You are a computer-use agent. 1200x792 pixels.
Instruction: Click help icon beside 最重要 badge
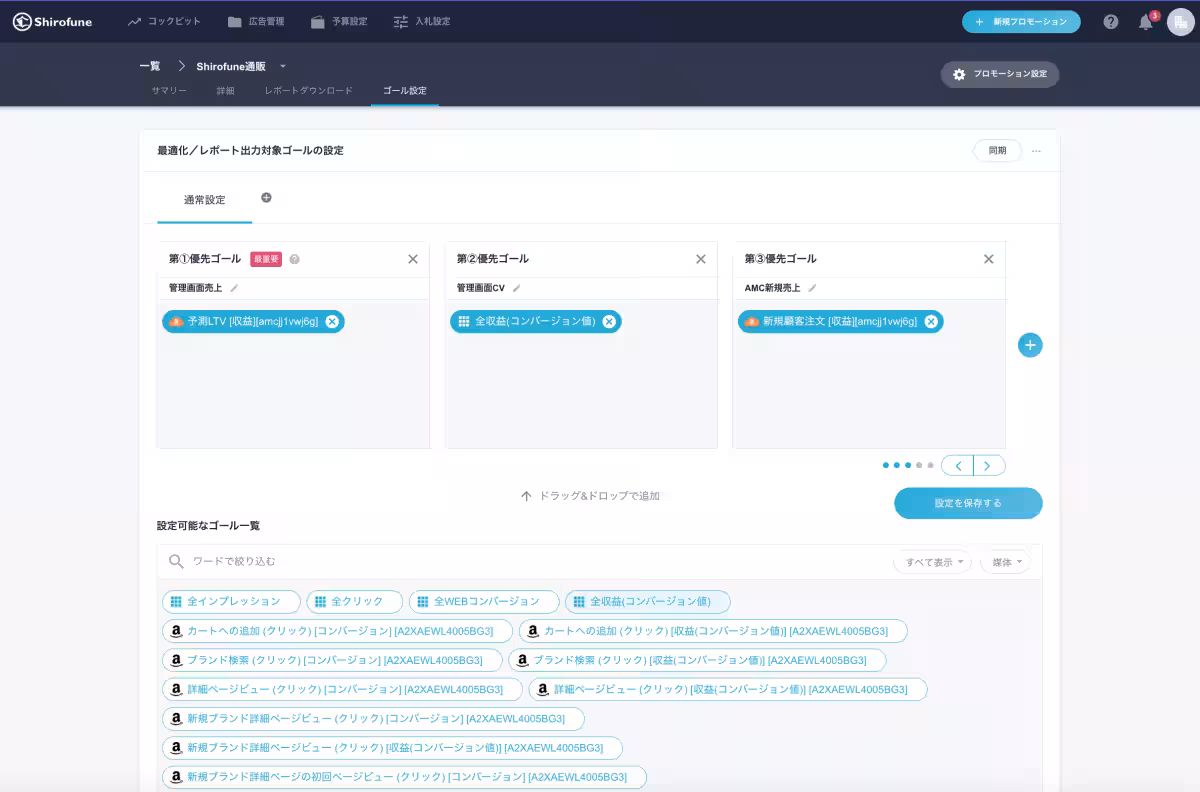(x=295, y=259)
